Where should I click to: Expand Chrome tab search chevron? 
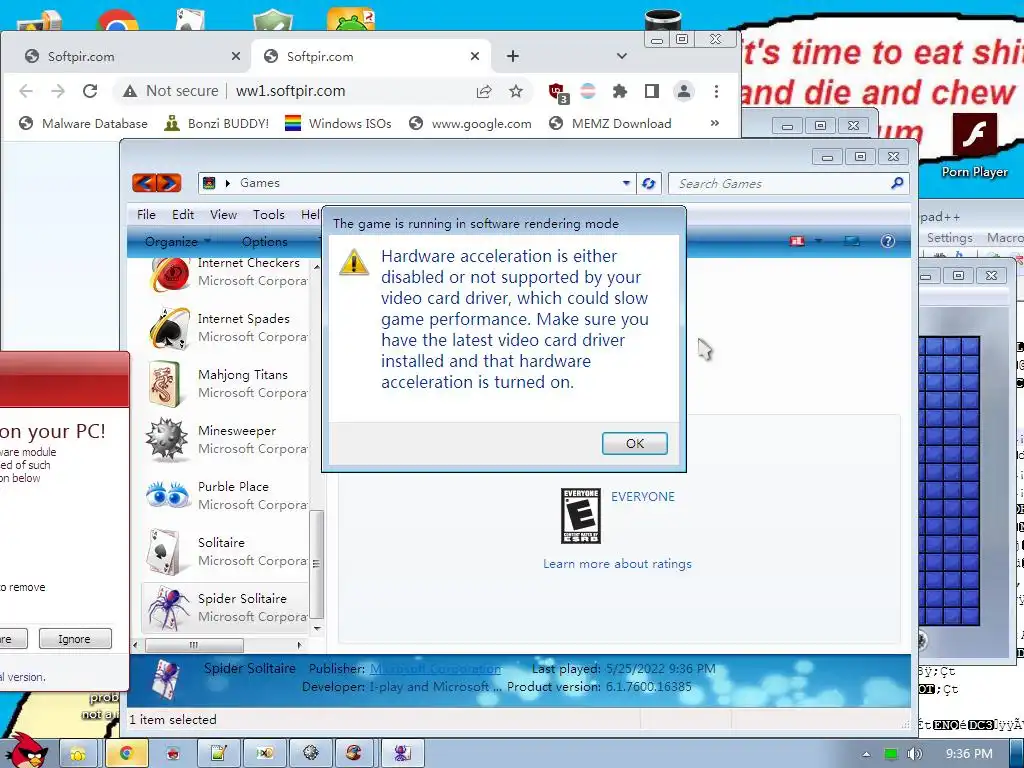(622, 56)
